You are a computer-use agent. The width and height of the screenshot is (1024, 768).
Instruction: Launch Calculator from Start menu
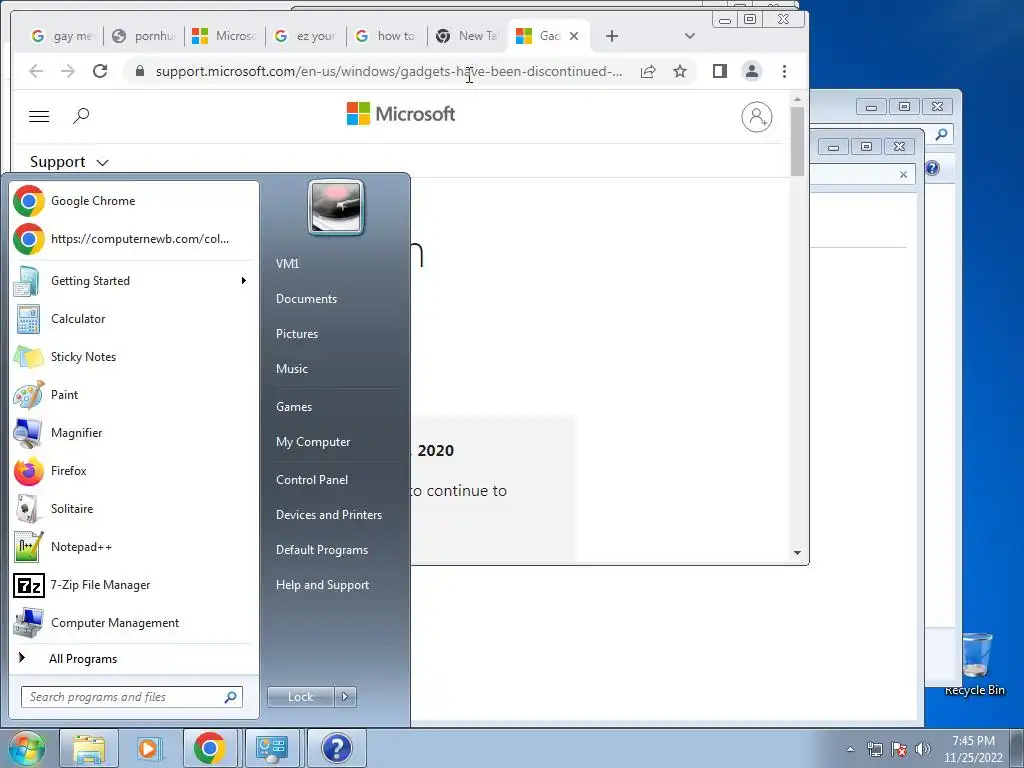tap(134, 319)
